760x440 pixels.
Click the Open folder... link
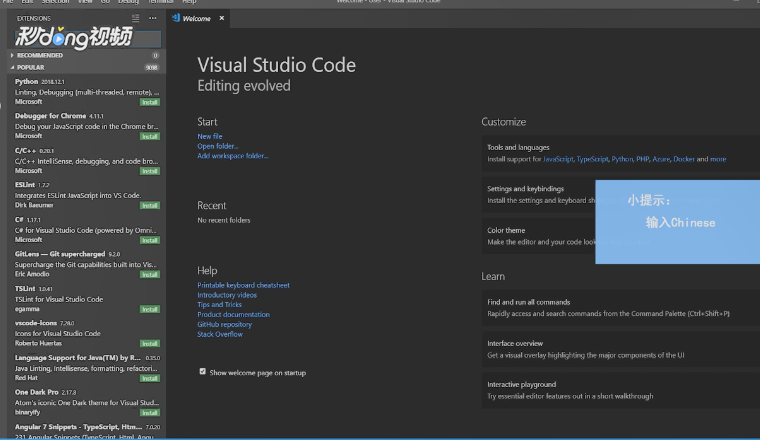coord(218,146)
